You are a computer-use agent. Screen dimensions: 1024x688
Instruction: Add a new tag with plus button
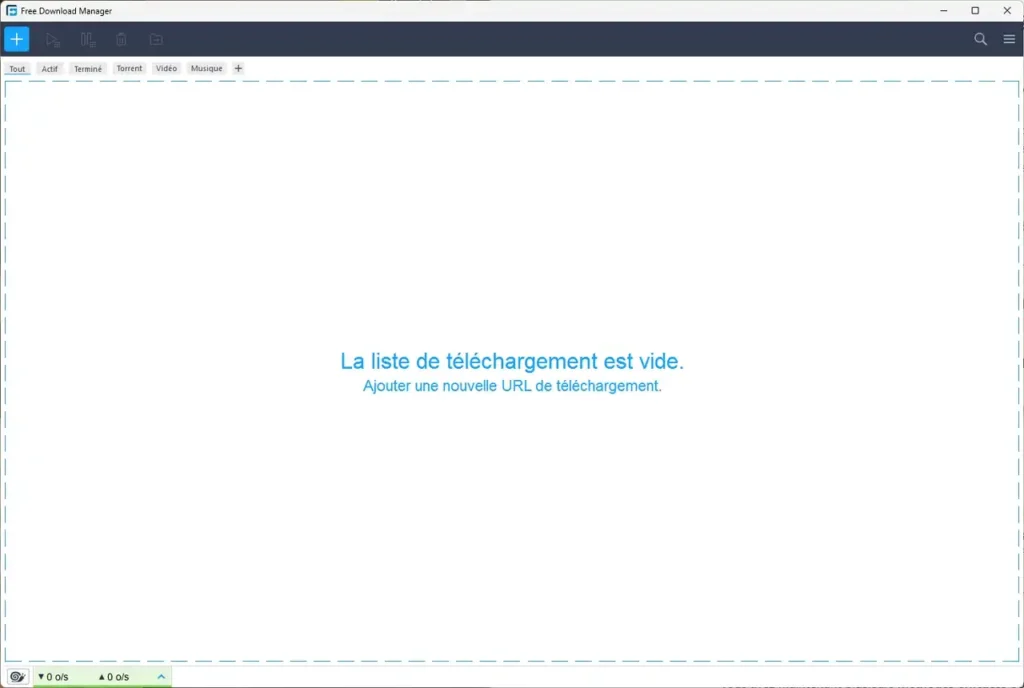[x=238, y=69]
